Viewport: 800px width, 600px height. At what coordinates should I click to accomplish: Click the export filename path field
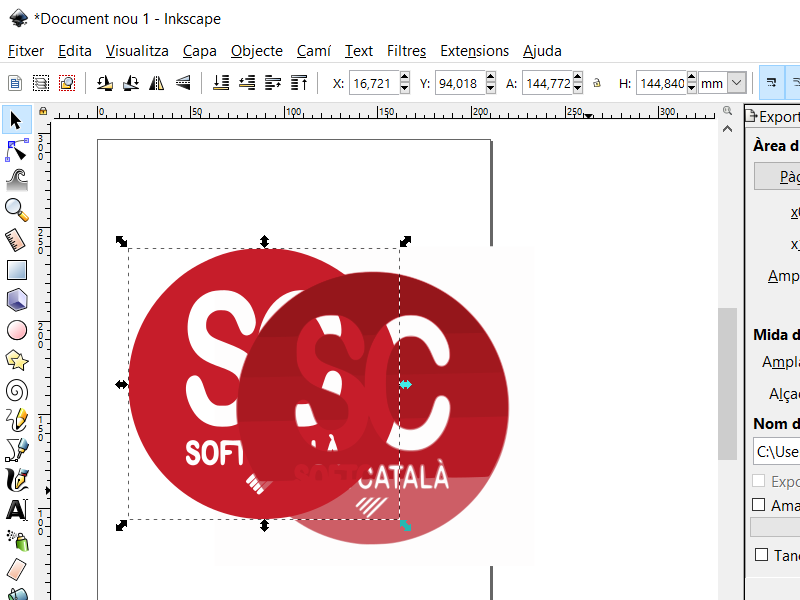(777, 452)
